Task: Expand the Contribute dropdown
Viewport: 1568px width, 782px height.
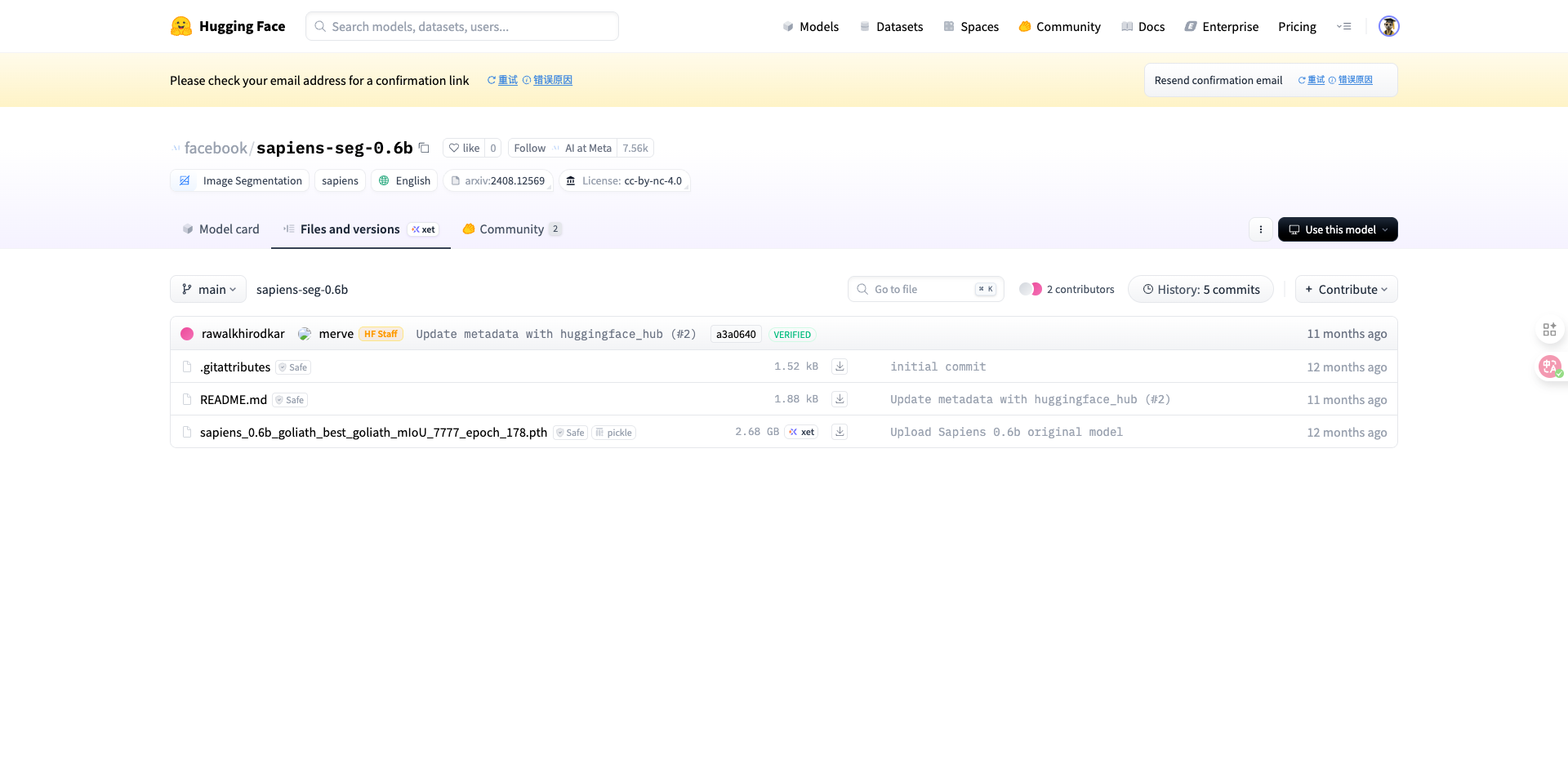Action: [x=1346, y=289]
